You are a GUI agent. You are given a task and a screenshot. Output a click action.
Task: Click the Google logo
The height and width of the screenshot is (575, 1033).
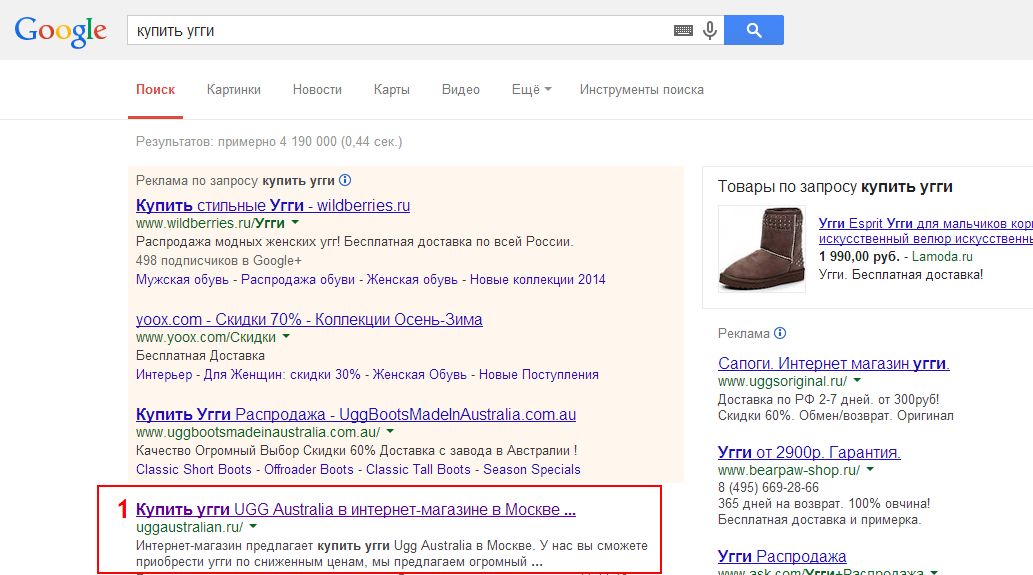point(60,31)
